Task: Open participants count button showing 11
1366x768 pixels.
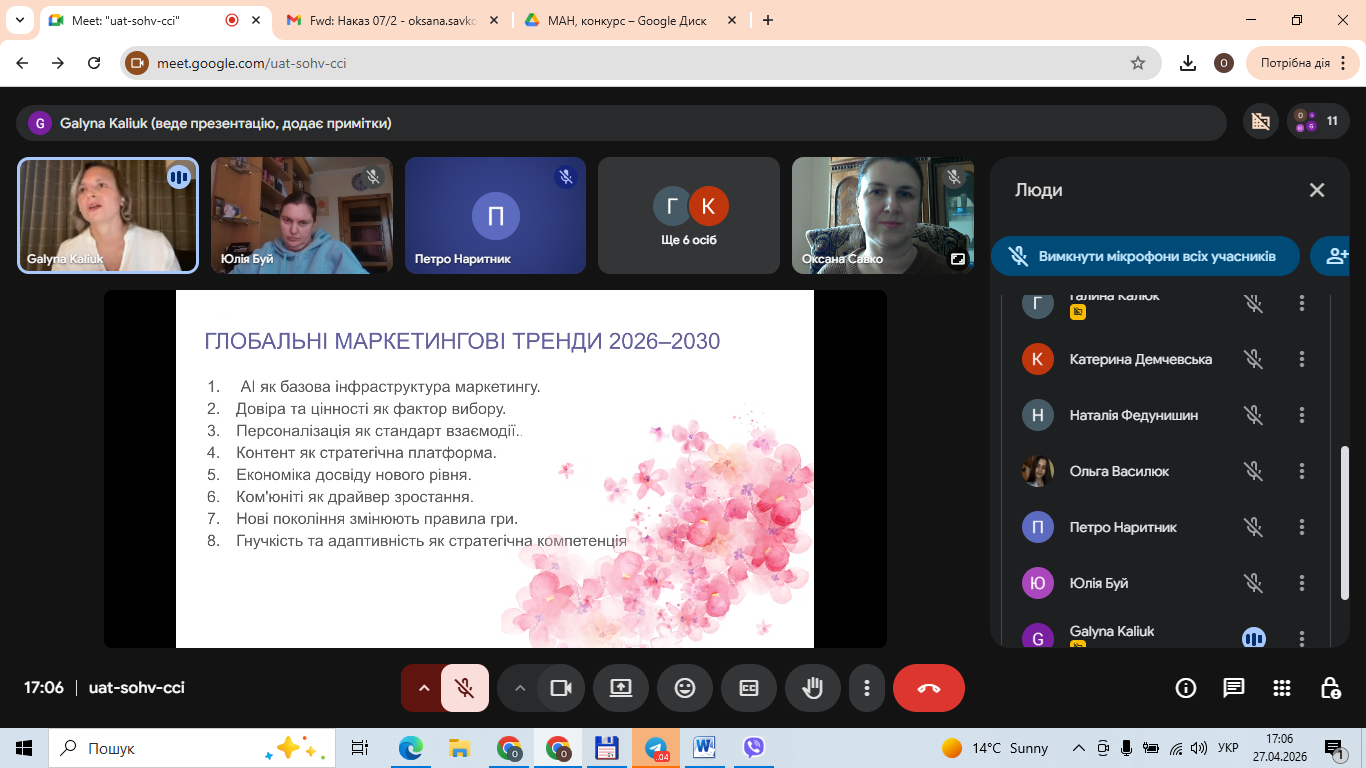Action: click(1318, 122)
